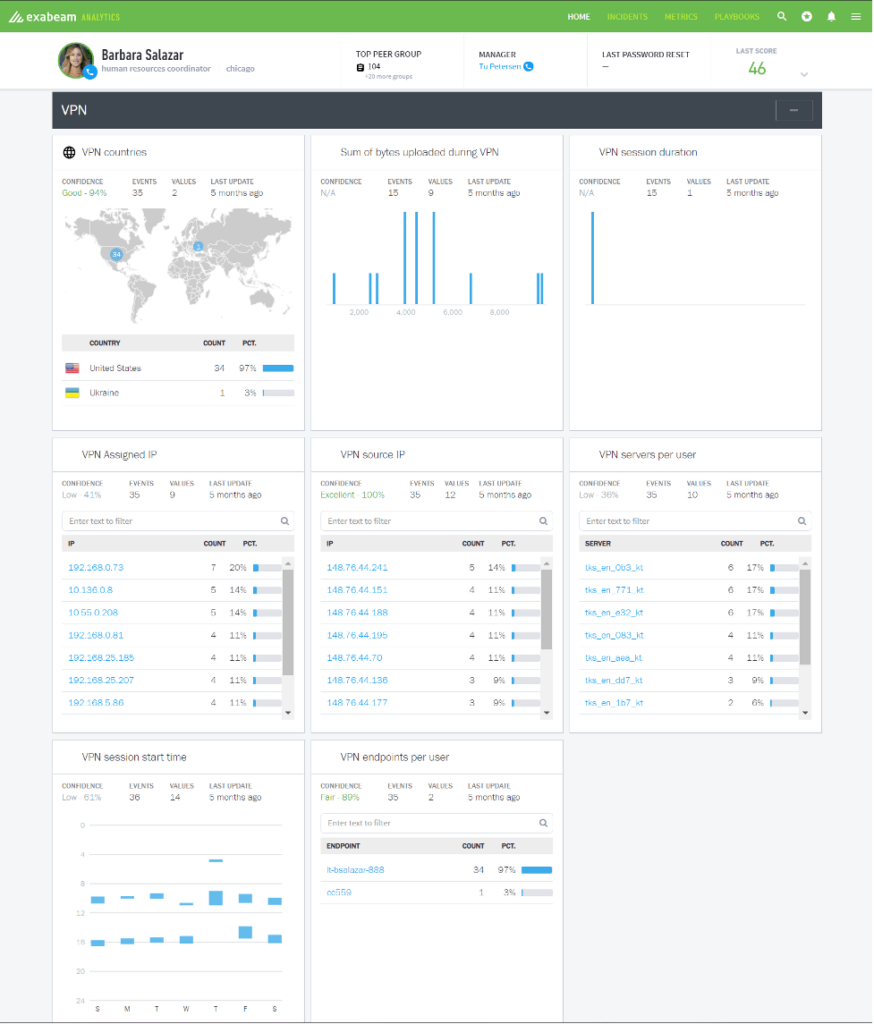Viewport: 874px width, 1024px height.
Task: Click the phone icon next to Tu Petersen
Action: tap(530, 66)
